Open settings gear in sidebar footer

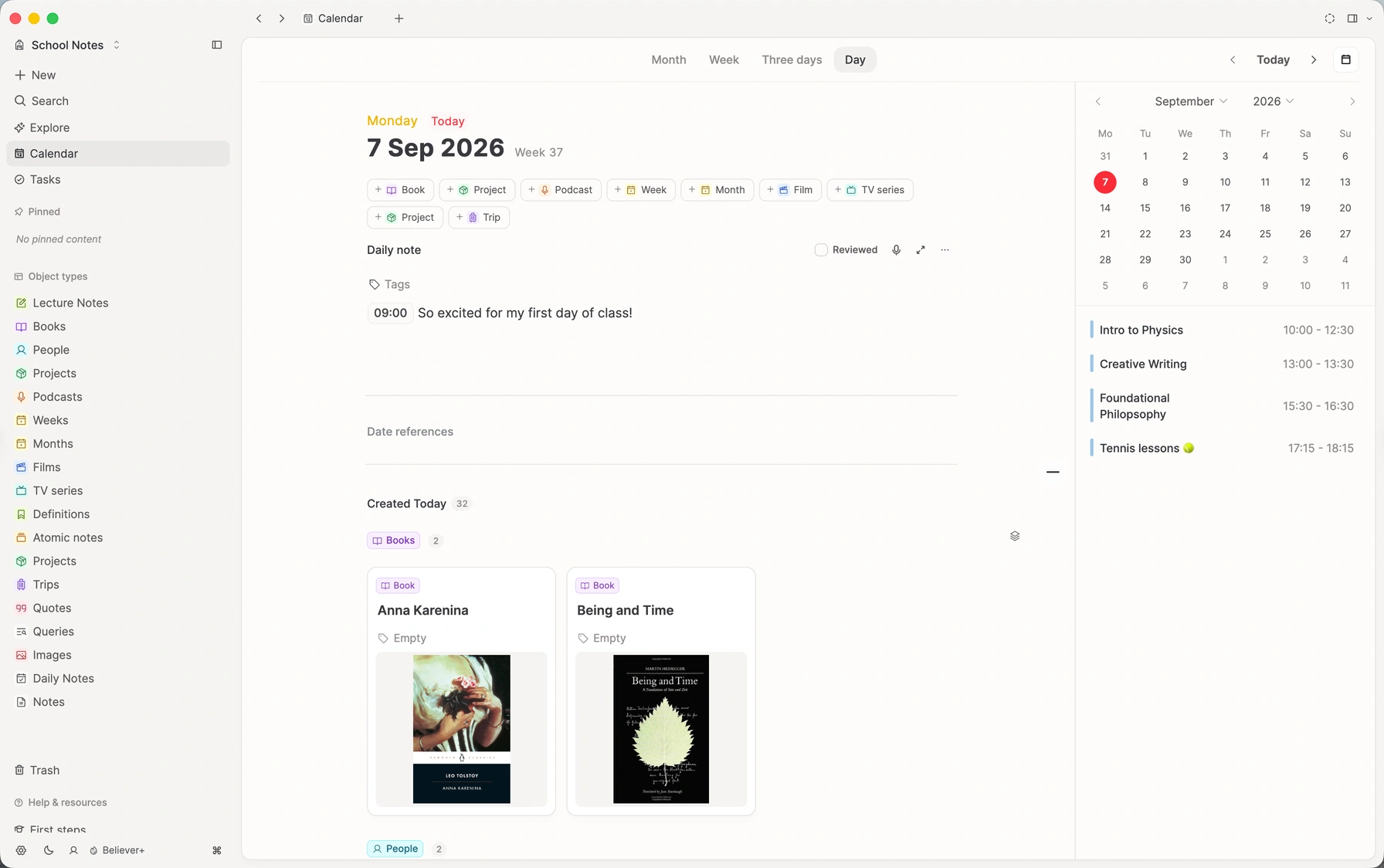click(21, 850)
